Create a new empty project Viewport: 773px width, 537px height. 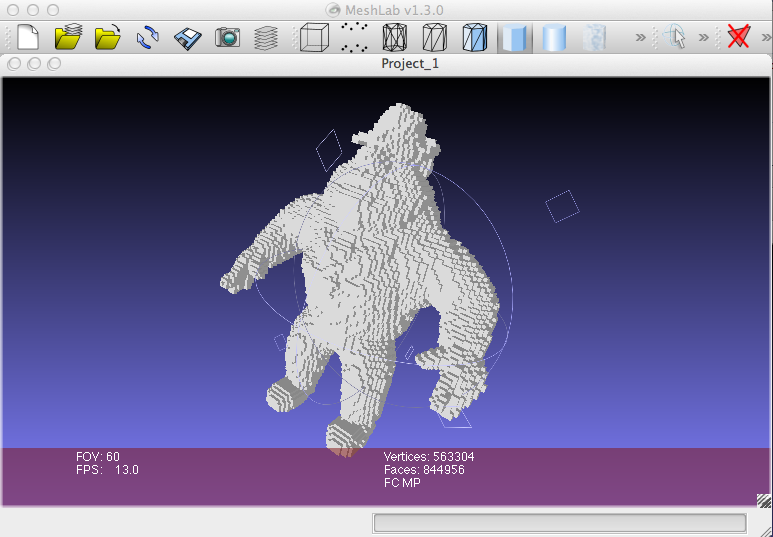tap(28, 38)
